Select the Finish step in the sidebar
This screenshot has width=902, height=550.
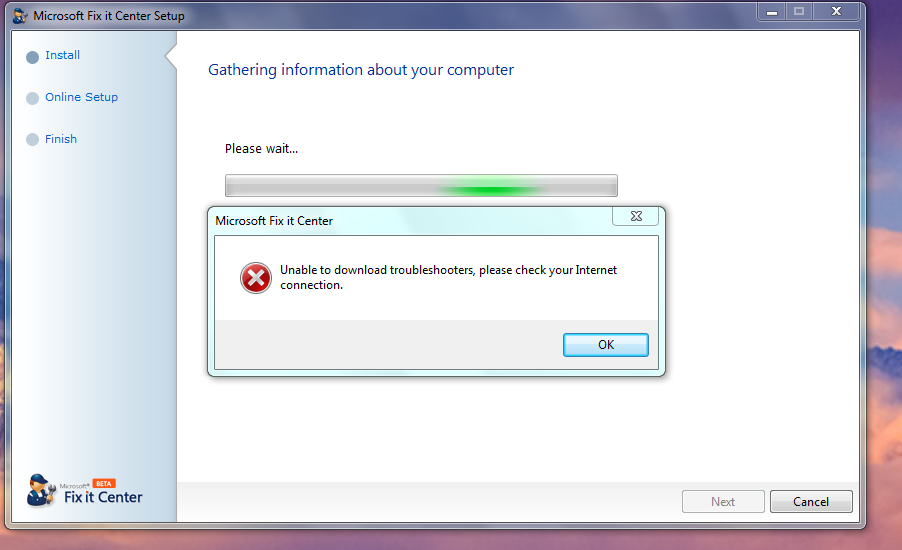(61, 139)
